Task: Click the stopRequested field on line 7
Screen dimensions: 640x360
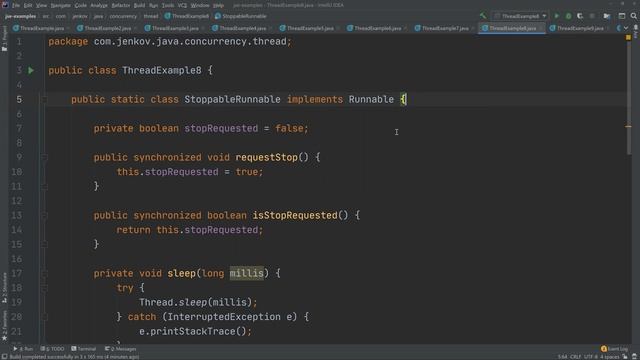Action: coord(221,128)
